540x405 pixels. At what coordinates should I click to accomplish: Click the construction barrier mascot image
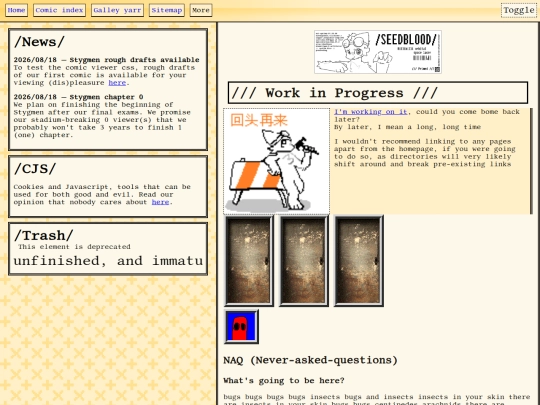pyautogui.click(x=277, y=161)
